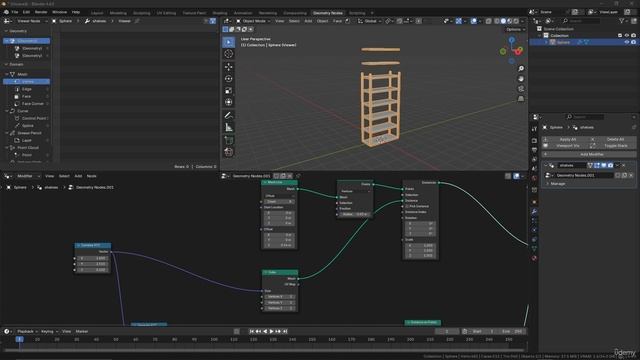Toggle Pick Instance checkbox on node
The height and width of the screenshot is (360, 640).
click(x=407, y=207)
